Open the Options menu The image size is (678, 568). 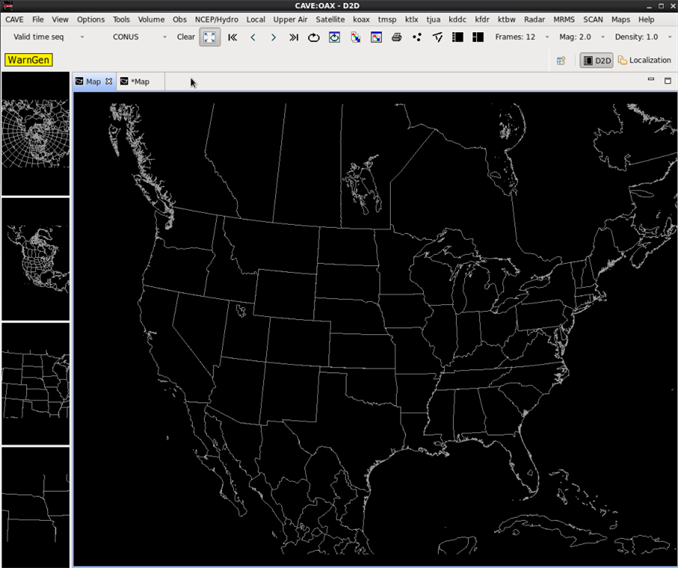(x=91, y=19)
